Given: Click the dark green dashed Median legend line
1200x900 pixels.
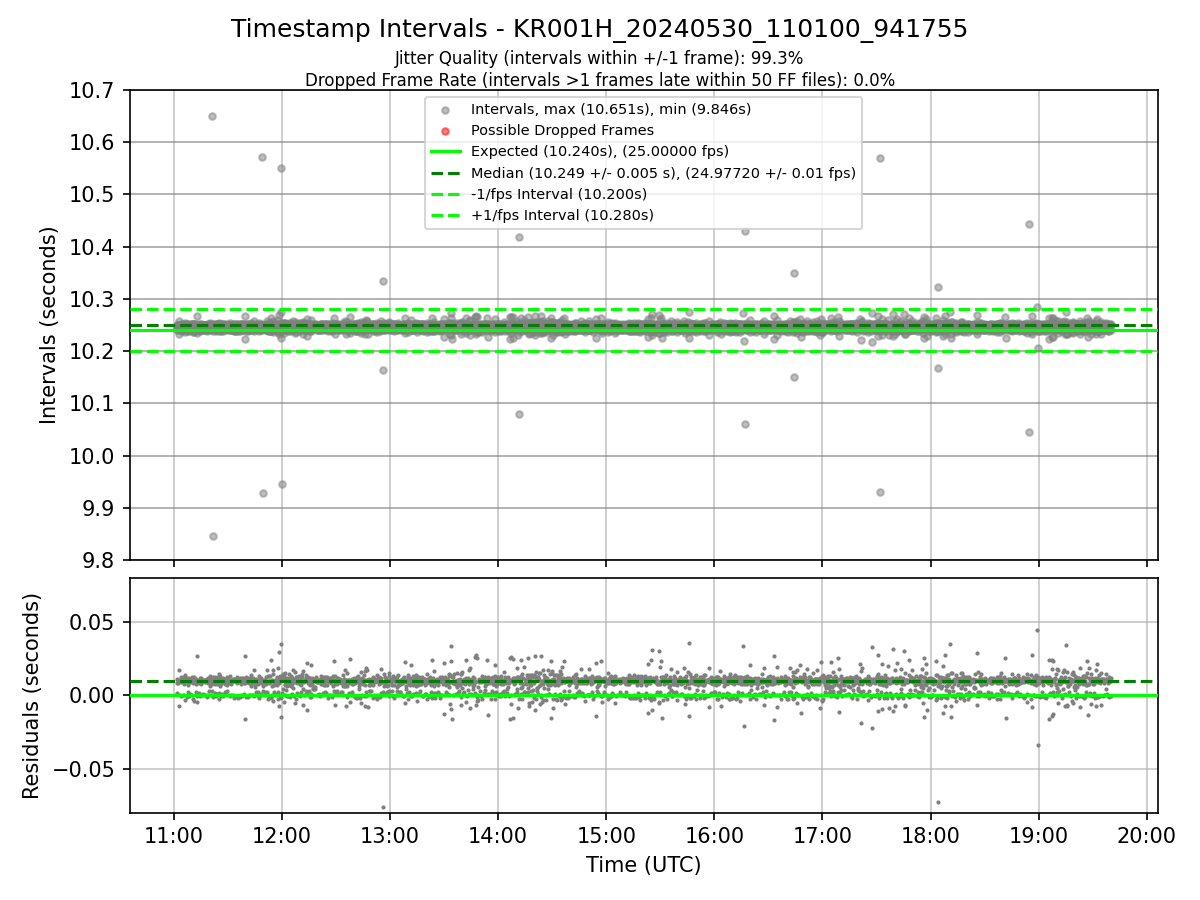Looking at the screenshot, I should click(x=446, y=173).
